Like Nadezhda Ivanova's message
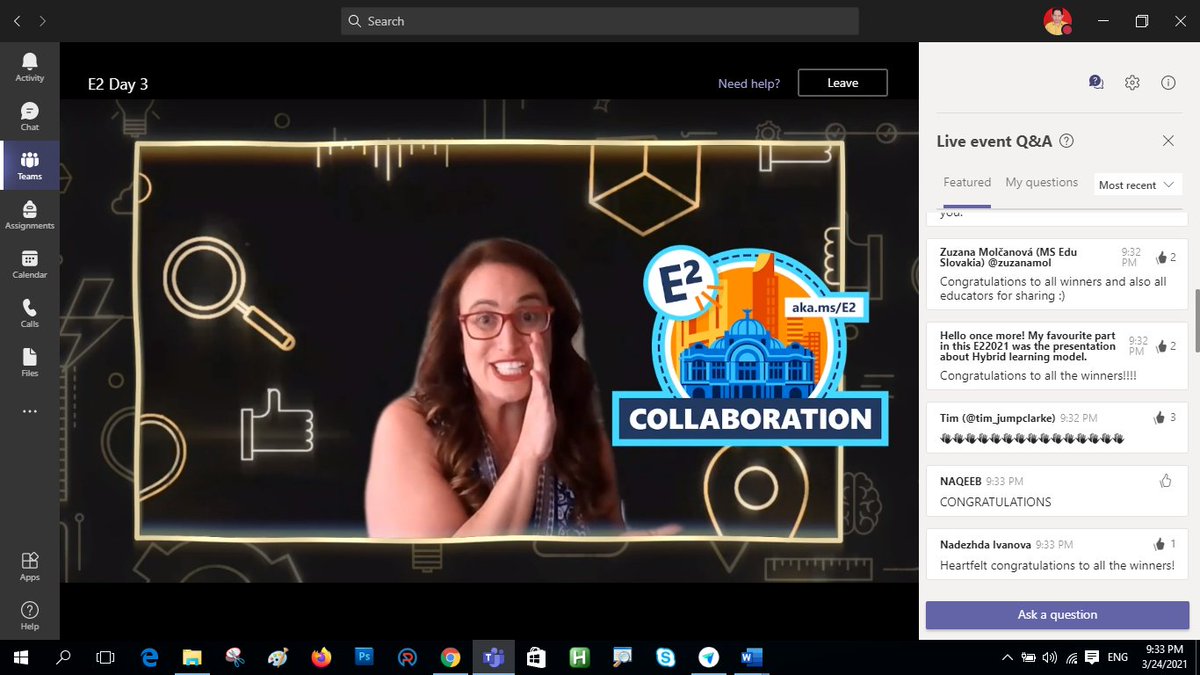This screenshot has width=1200, height=675. point(1159,544)
